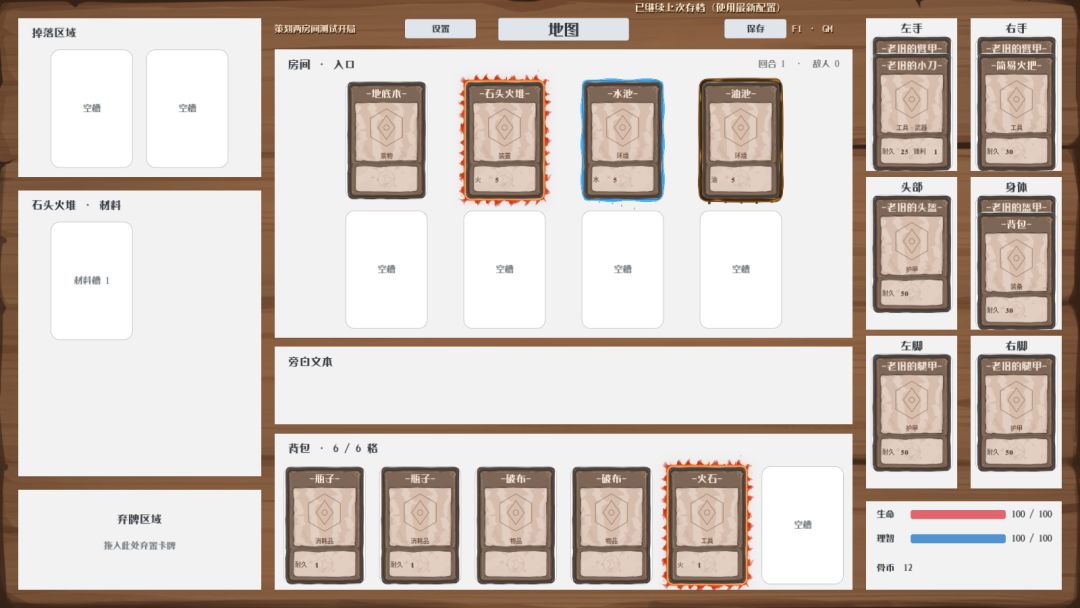Click the 材料槽 1 material slot
The image size is (1080, 608).
tap(92, 281)
